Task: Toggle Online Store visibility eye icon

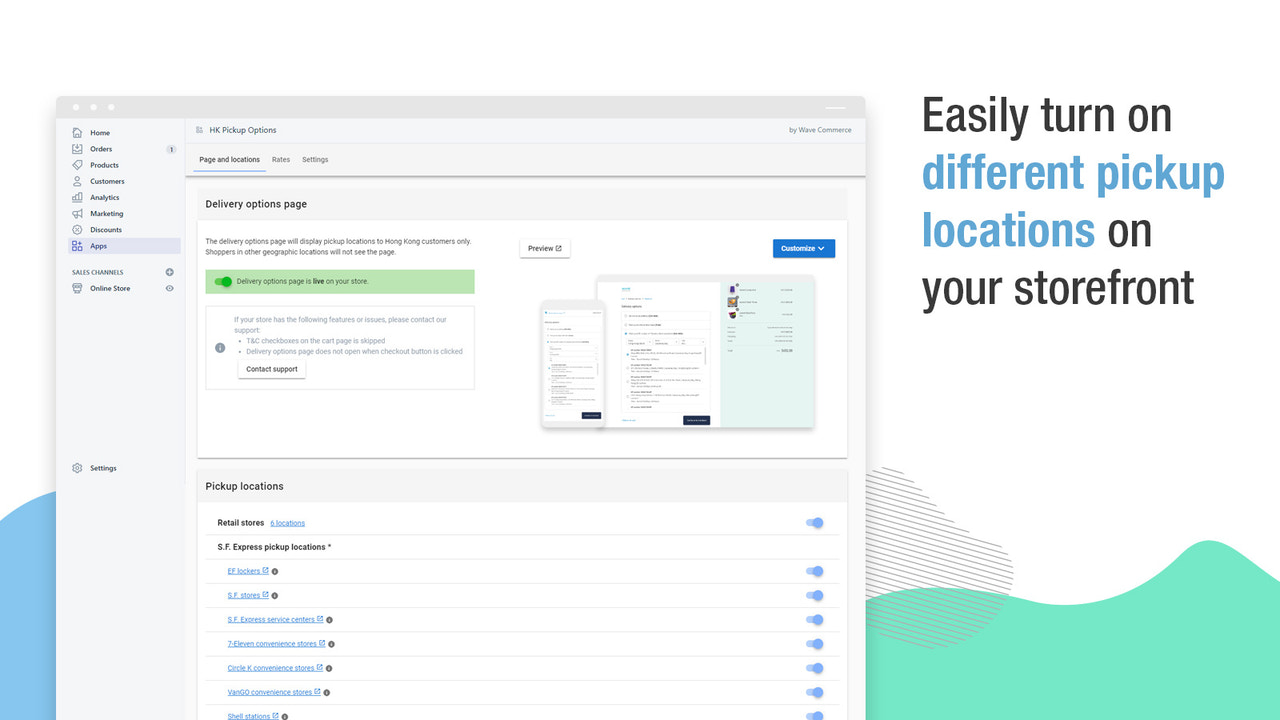Action: 169,288
